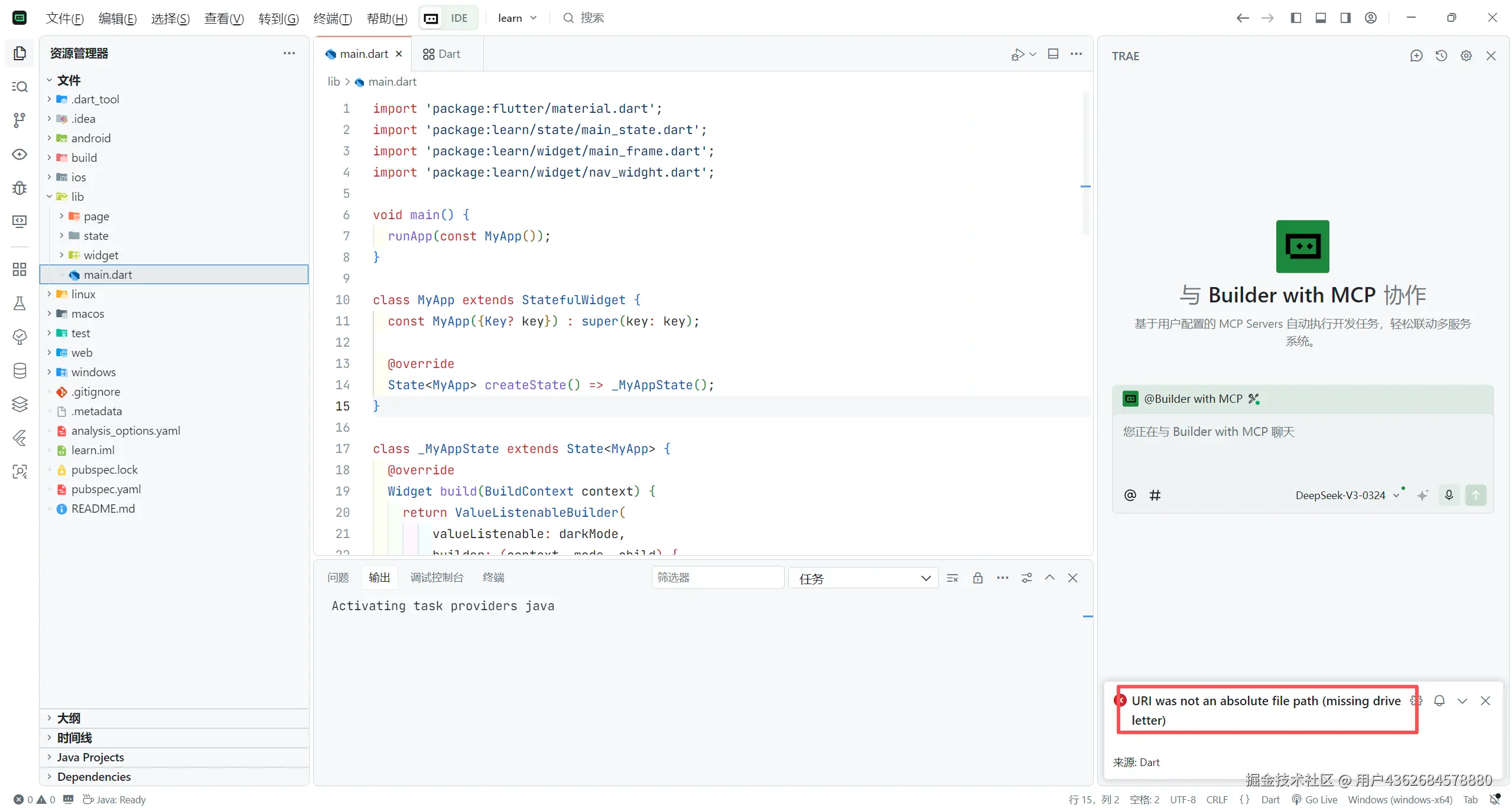Switch to the 调试控制台 tab
The width and height of the screenshot is (1512, 808).
pyautogui.click(x=437, y=577)
